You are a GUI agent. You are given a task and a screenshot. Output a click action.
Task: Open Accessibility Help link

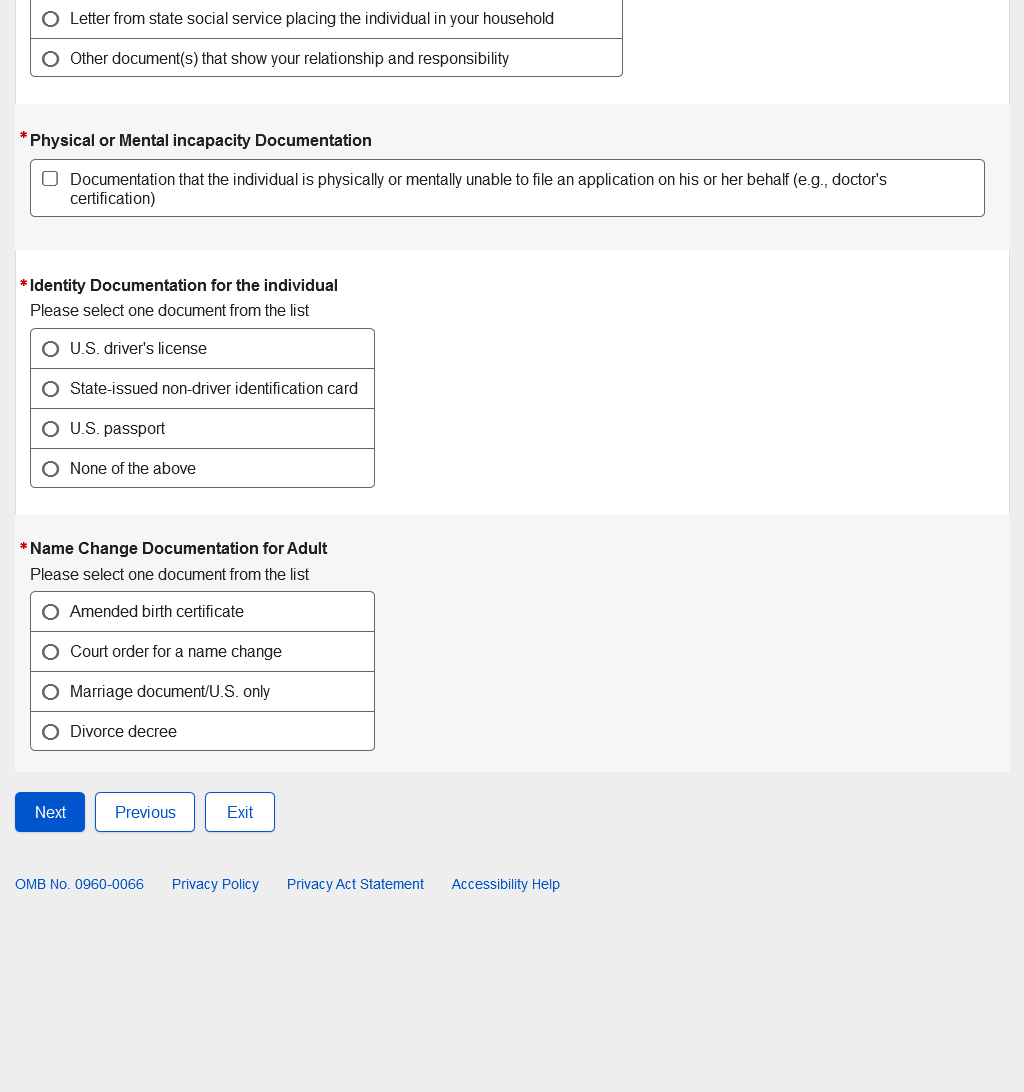[505, 884]
